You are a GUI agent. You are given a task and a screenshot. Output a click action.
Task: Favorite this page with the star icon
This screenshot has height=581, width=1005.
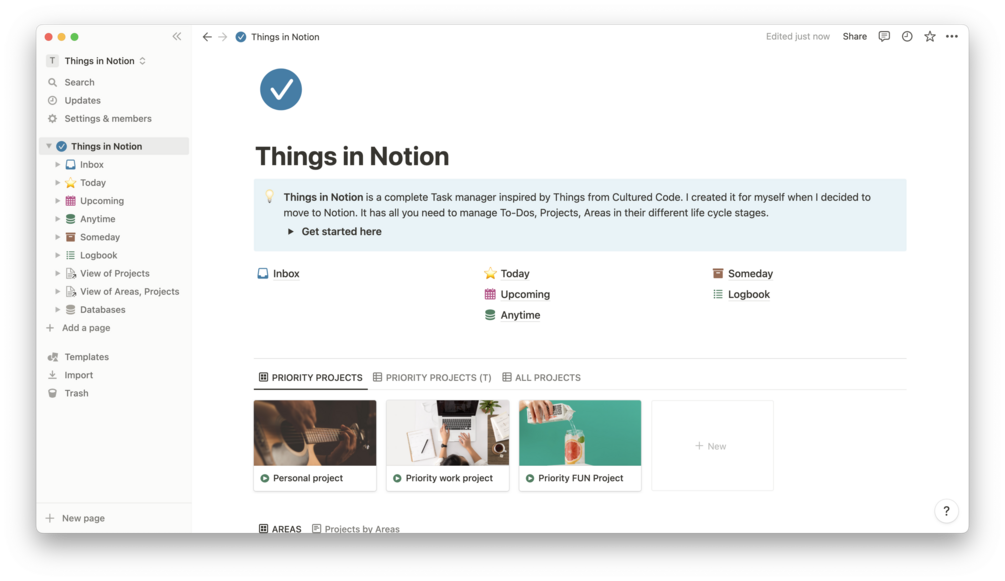(x=929, y=37)
